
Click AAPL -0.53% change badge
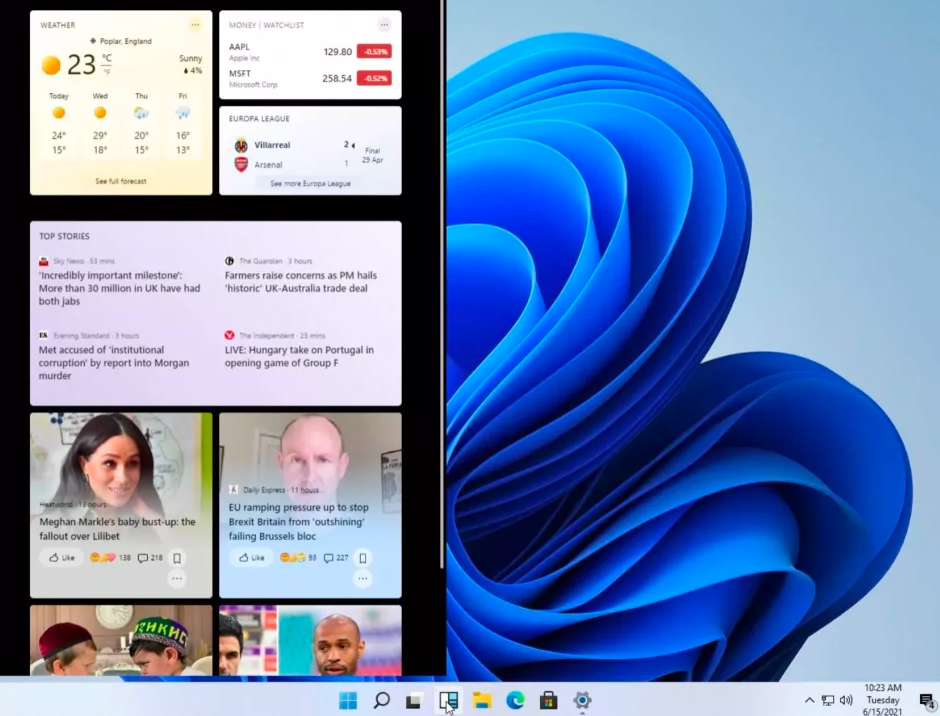click(375, 52)
